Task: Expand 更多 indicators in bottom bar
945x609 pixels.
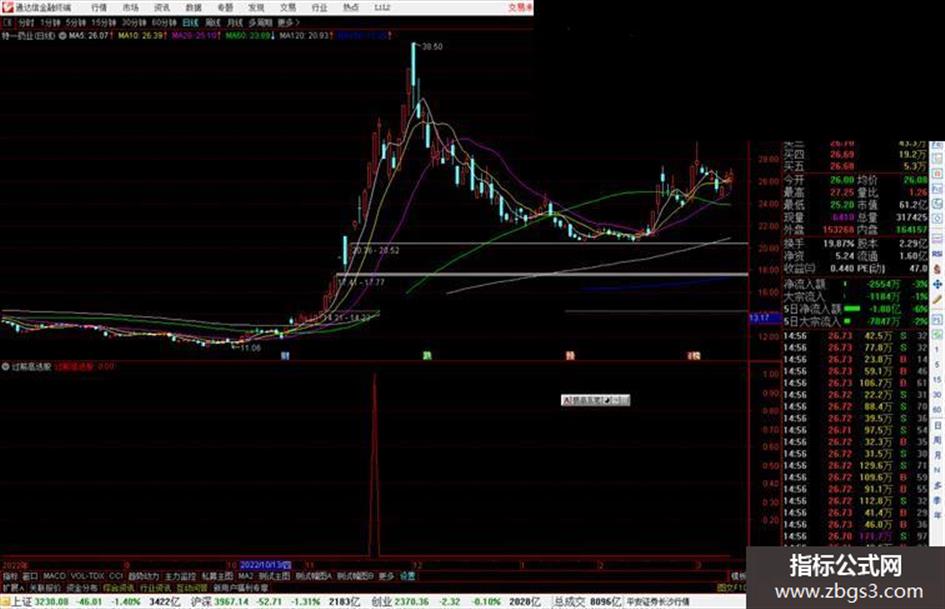Action: [386, 576]
